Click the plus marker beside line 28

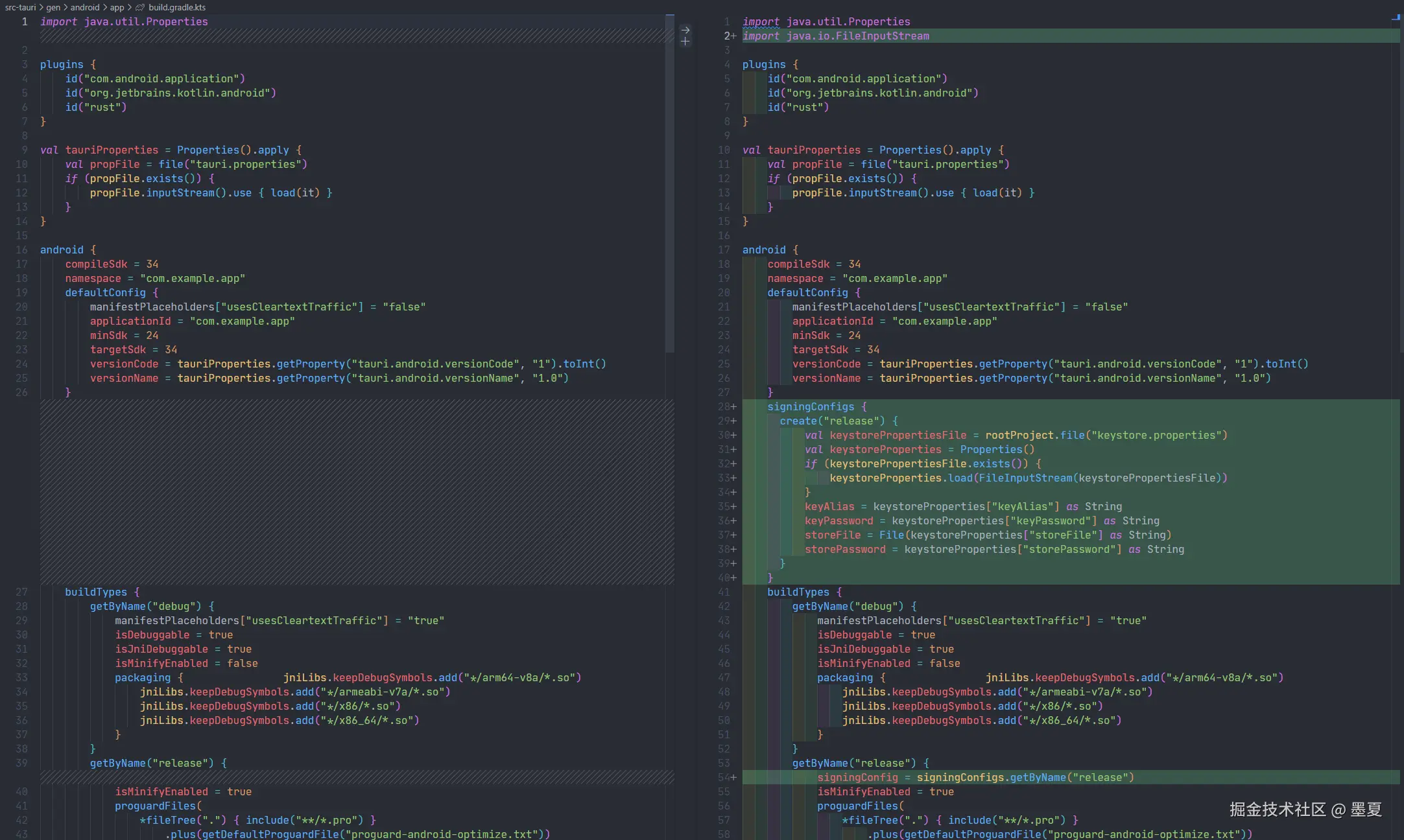(x=733, y=406)
